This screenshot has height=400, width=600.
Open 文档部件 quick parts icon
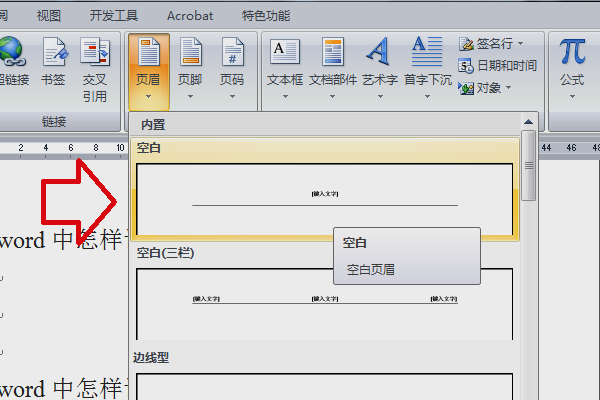pos(333,52)
